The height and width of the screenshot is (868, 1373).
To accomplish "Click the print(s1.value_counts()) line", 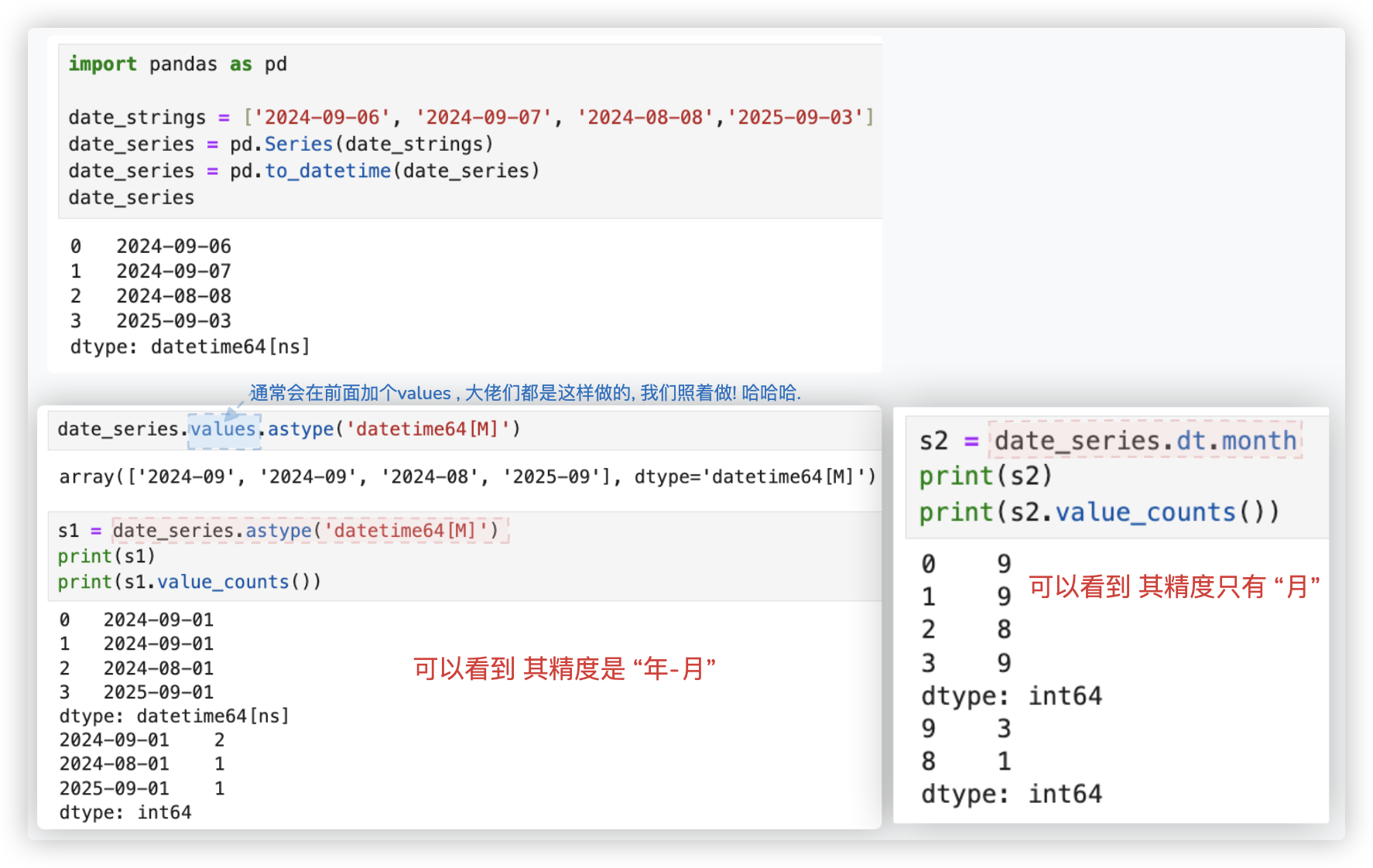I will pos(189,582).
